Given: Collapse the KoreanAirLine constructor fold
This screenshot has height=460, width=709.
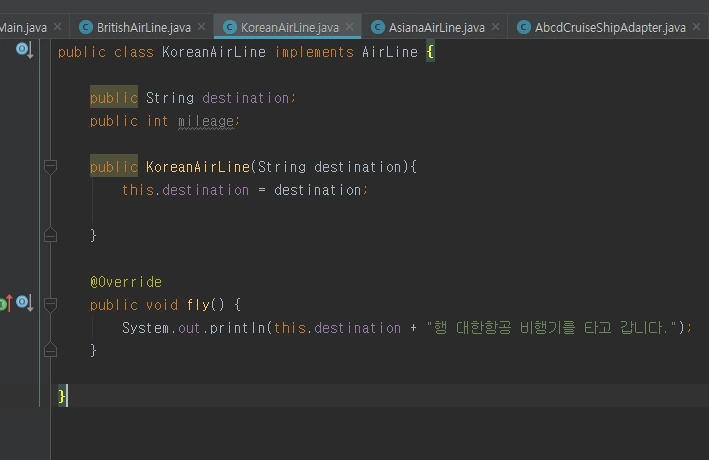Looking at the screenshot, I should 50,167.
